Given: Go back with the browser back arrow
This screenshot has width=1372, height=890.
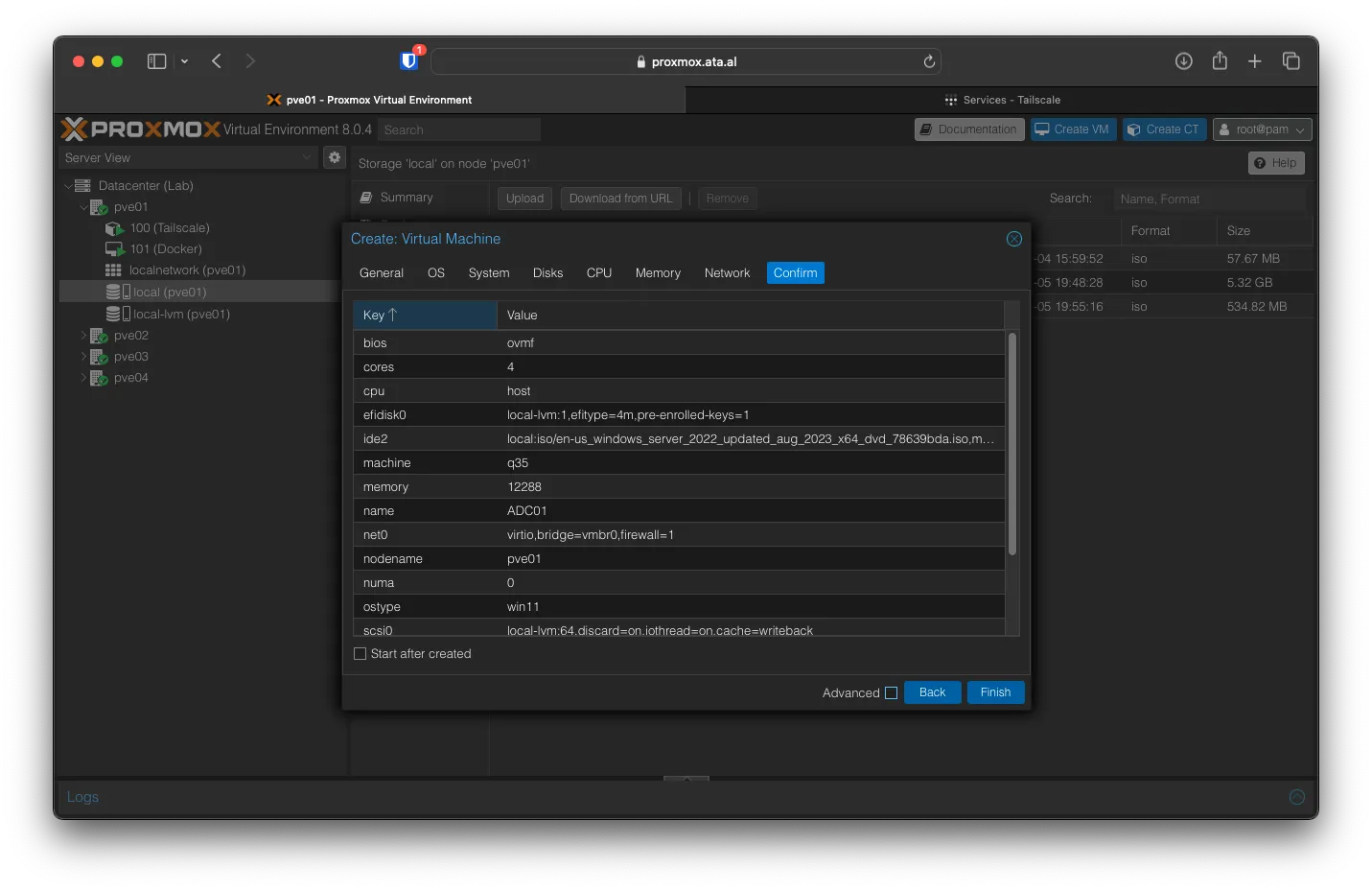Looking at the screenshot, I should [x=217, y=61].
